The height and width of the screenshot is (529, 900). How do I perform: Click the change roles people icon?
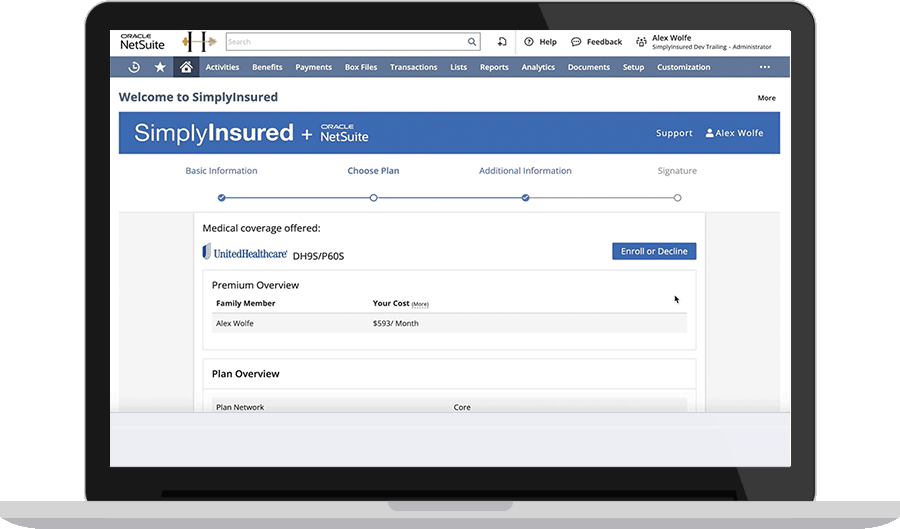[641, 42]
